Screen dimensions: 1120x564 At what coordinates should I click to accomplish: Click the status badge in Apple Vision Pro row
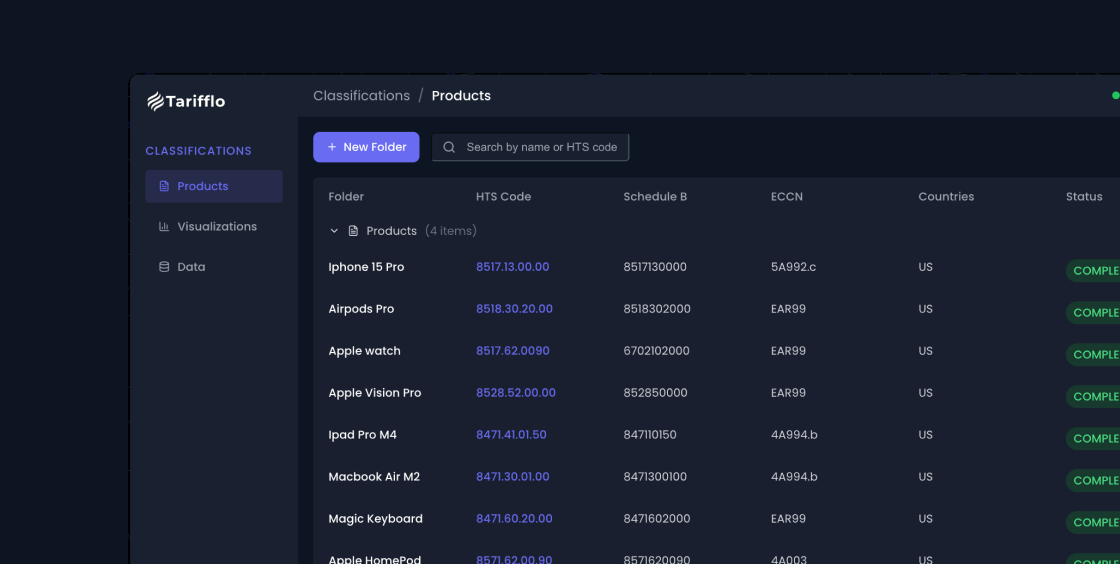pyautogui.click(x=1093, y=397)
